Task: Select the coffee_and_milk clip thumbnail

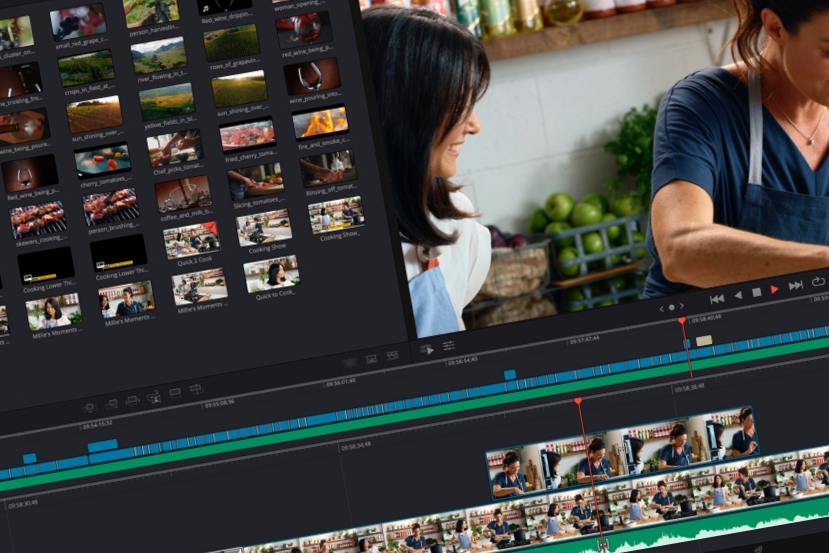Action: coord(183,194)
